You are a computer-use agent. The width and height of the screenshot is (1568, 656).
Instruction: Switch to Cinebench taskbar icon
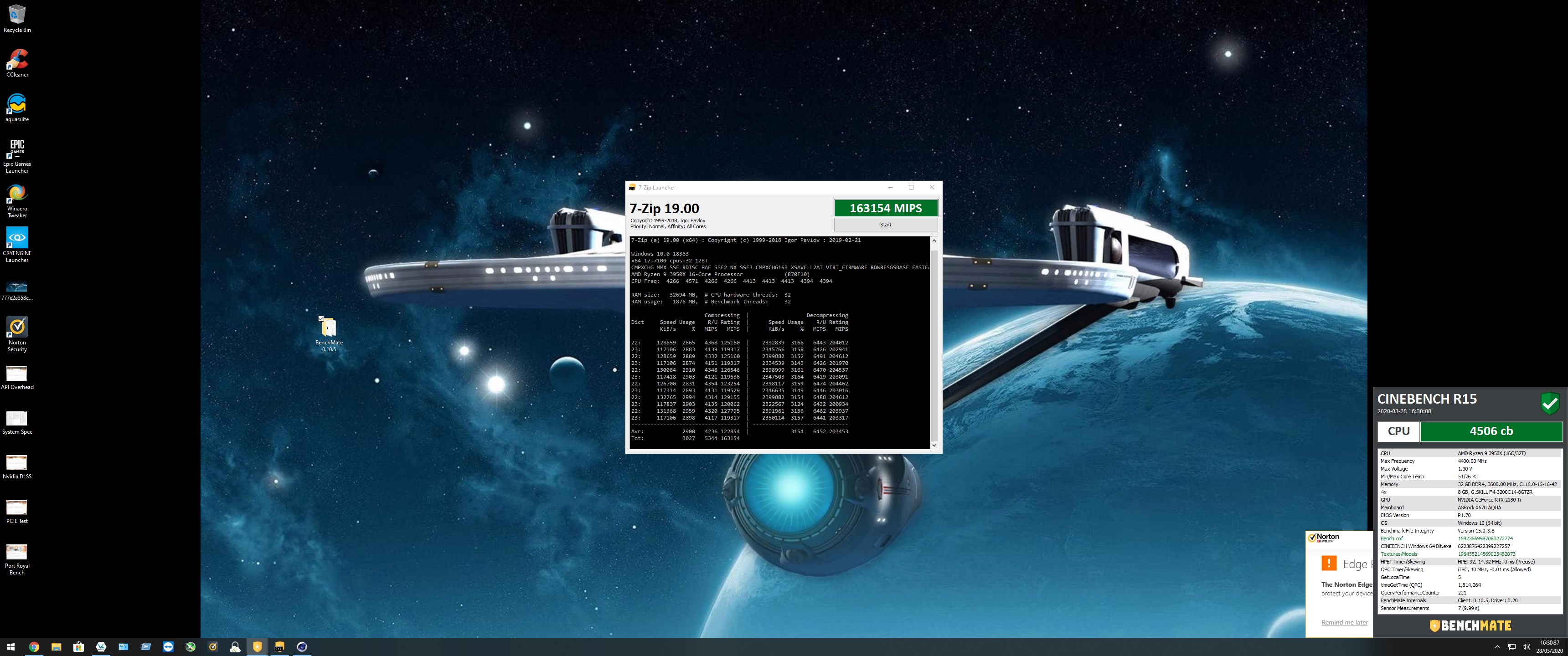pos(302,647)
